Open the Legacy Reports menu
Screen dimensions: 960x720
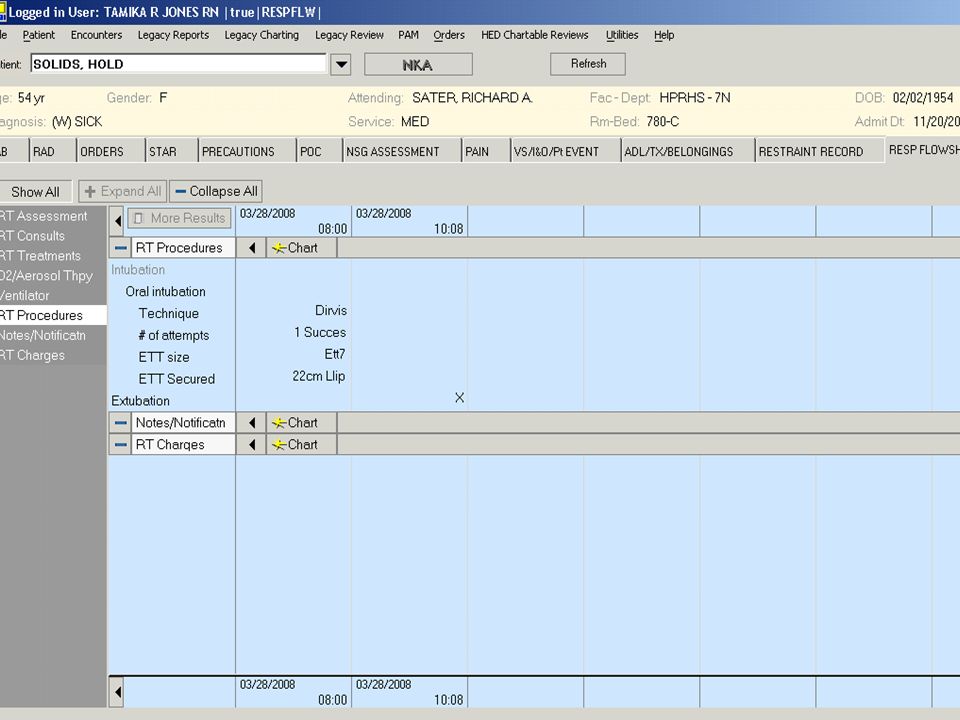[x=173, y=35]
